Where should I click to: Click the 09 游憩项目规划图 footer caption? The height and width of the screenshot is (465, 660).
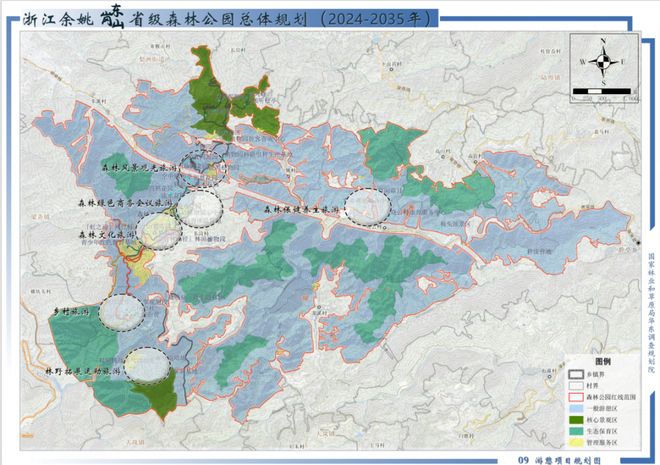(559, 460)
